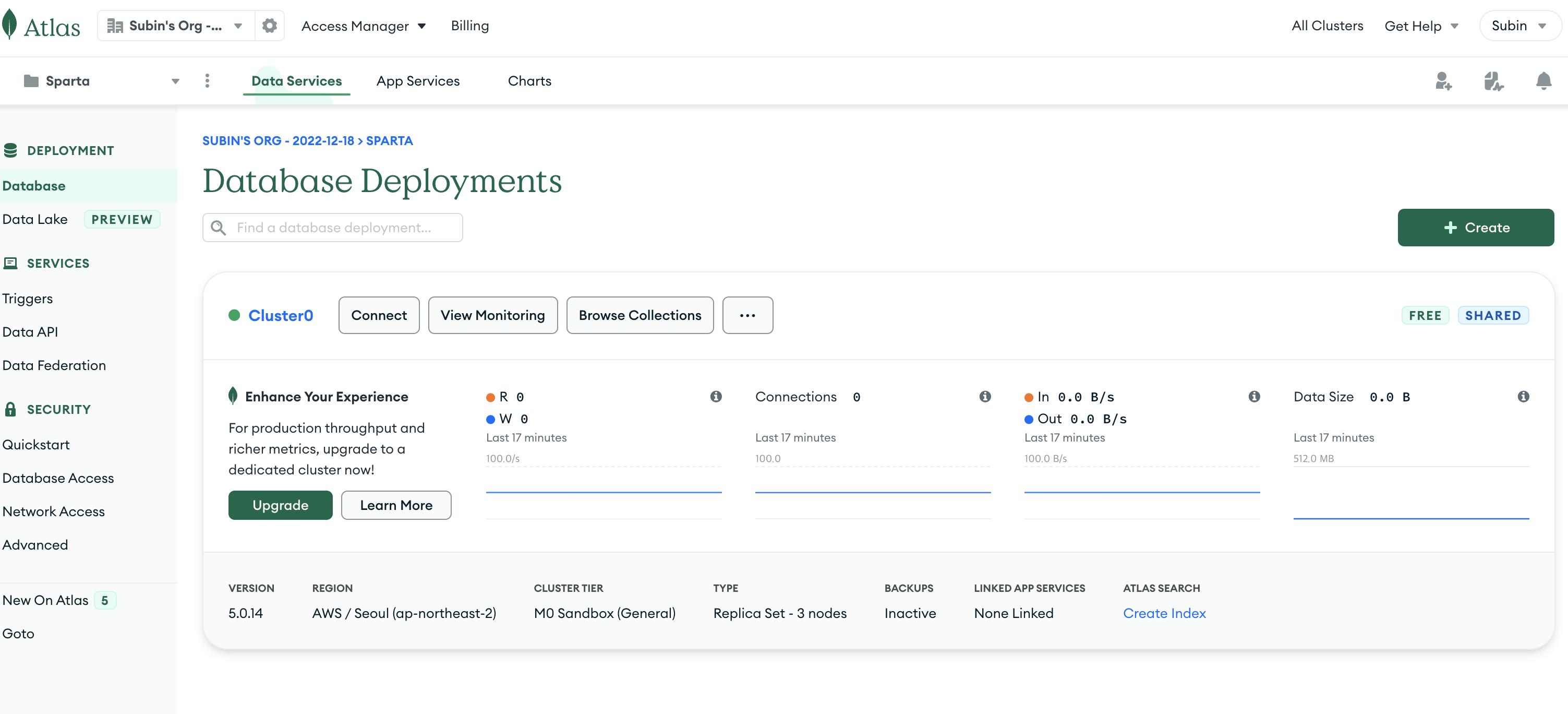Open the Access Manager dropdown

pos(364,26)
